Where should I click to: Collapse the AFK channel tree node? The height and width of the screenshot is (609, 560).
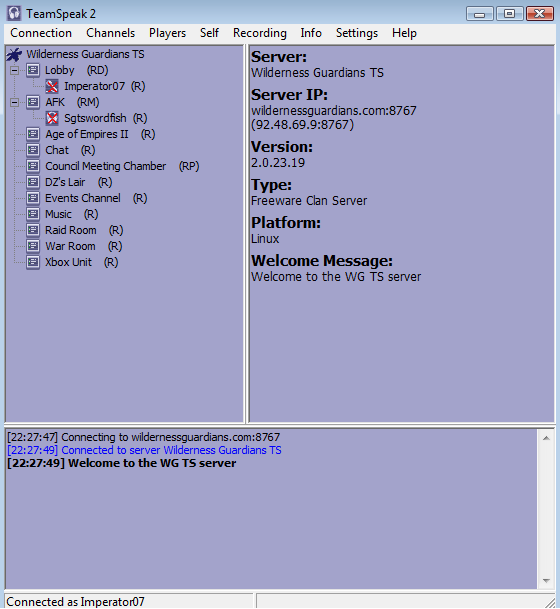[x=14, y=103]
